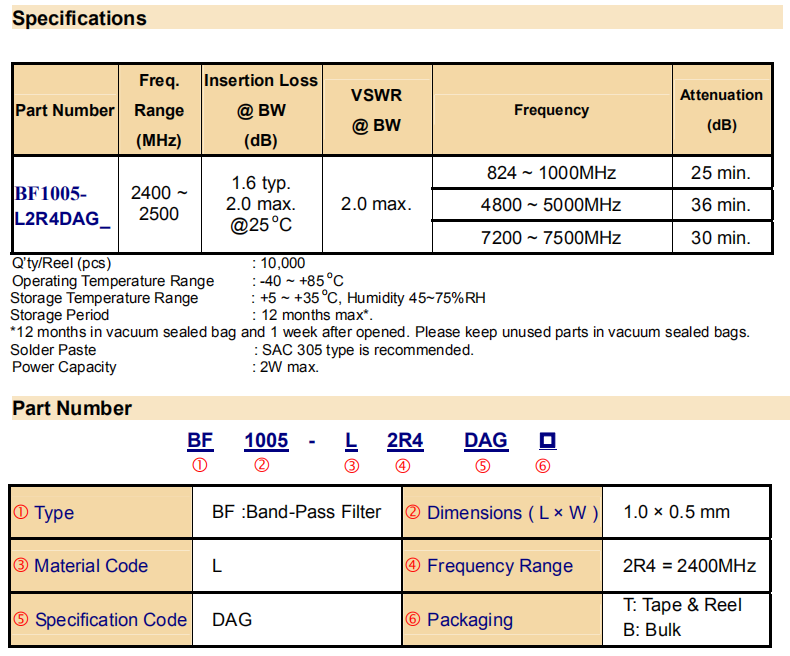Image resolution: width=790 pixels, height=656 pixels.
Task: Click the "-40 ~ +85°C" operating temperature value
Action: (301, 280)
